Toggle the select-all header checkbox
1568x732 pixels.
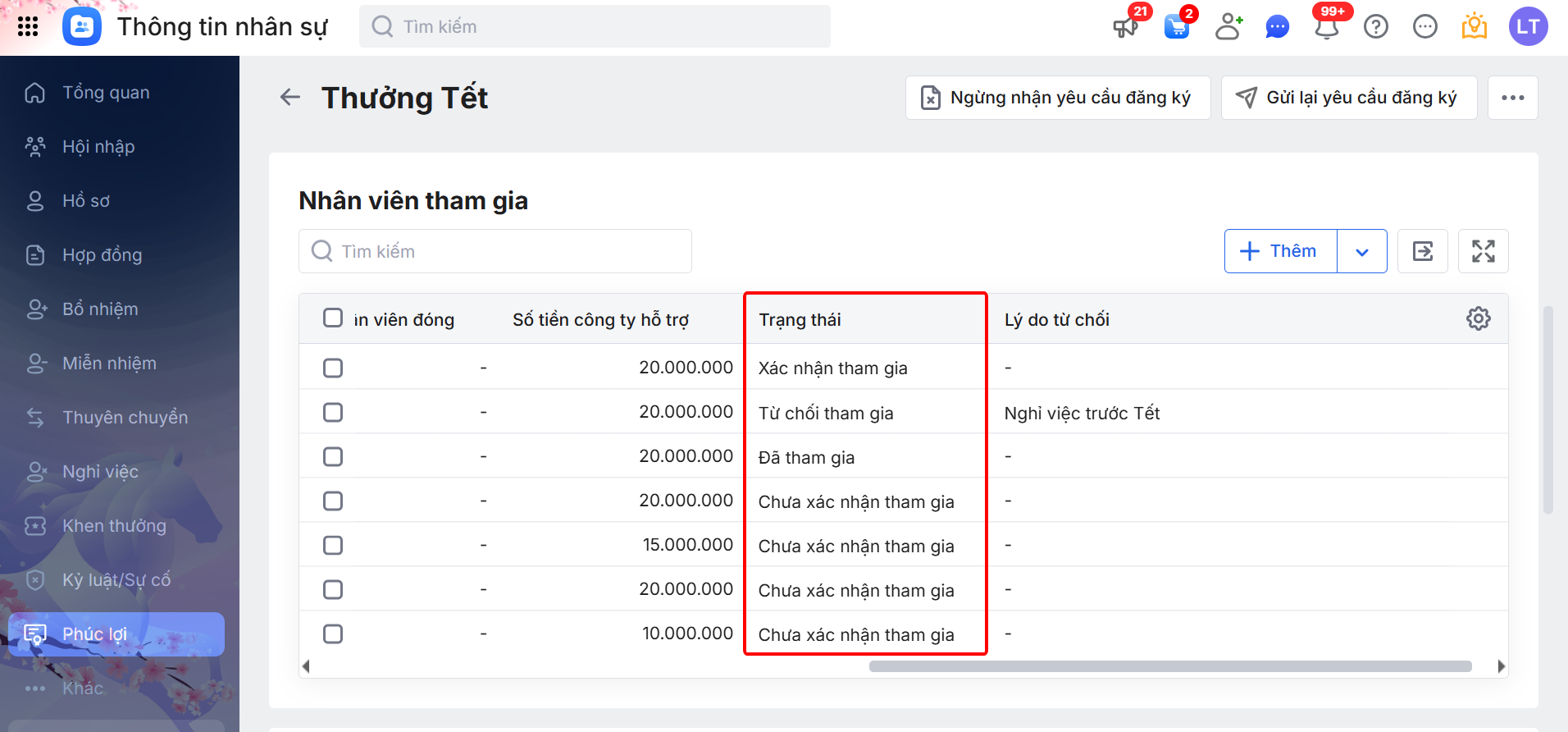[333, 318]
